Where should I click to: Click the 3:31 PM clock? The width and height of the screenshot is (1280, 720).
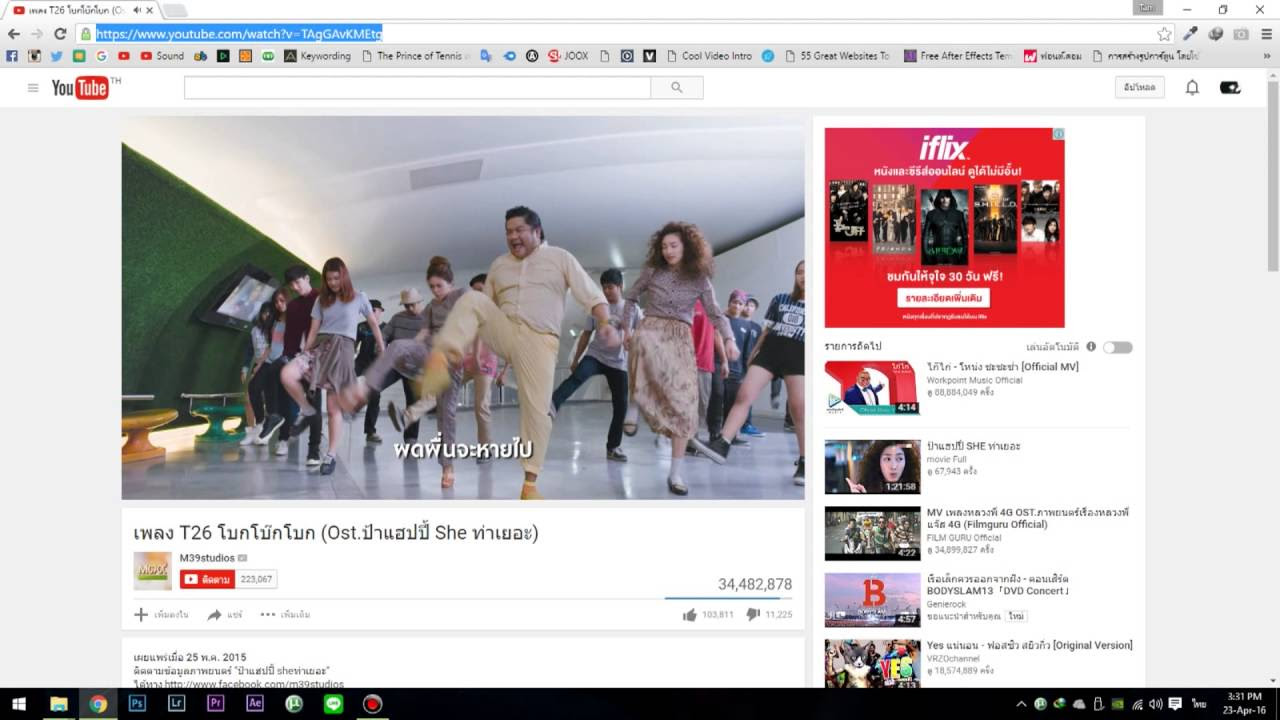click(1244, 697)
